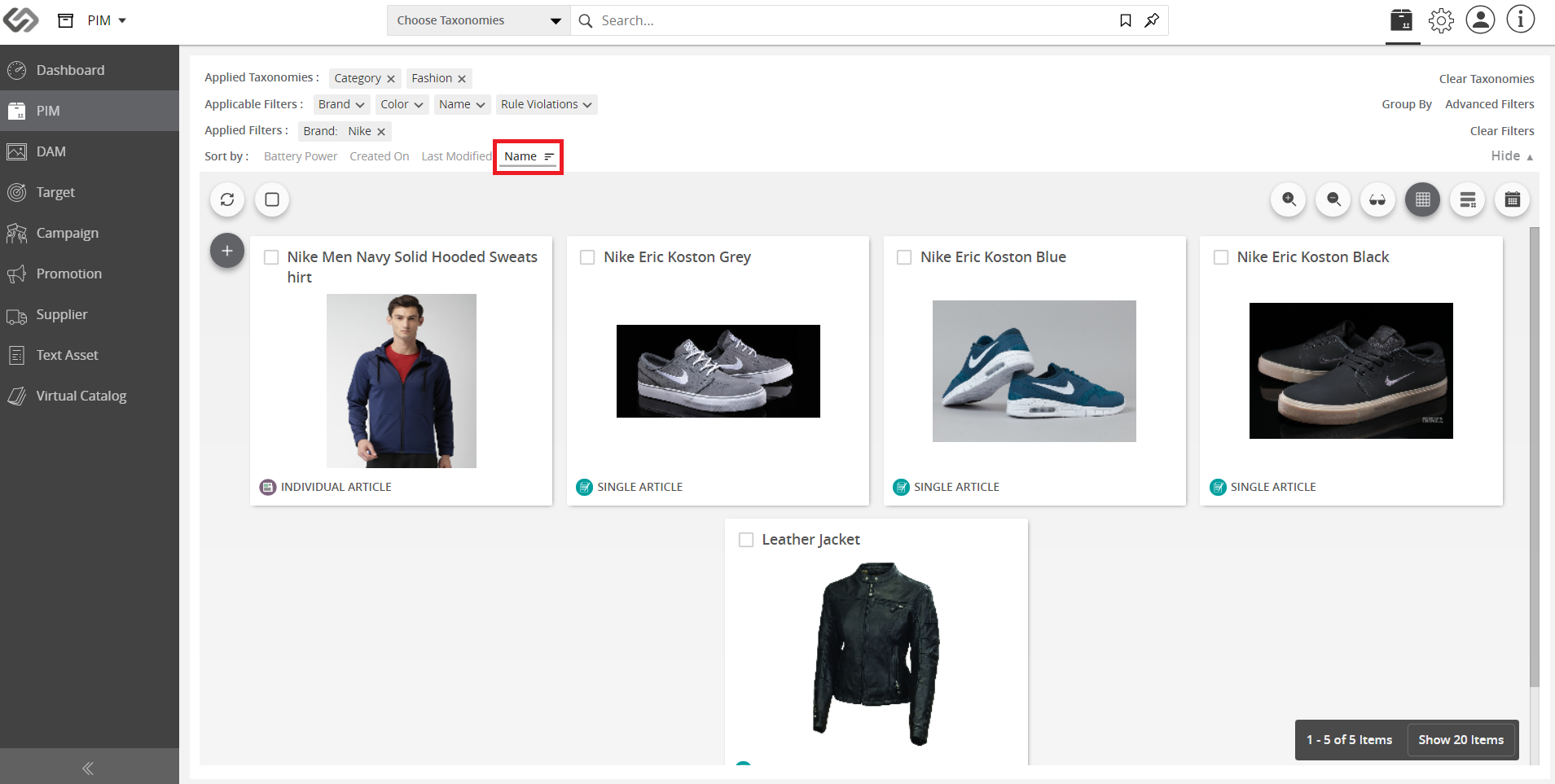Check the Nike Eric Koston Grey checkbox
The image size is (1555, 784).
[587, 257]
